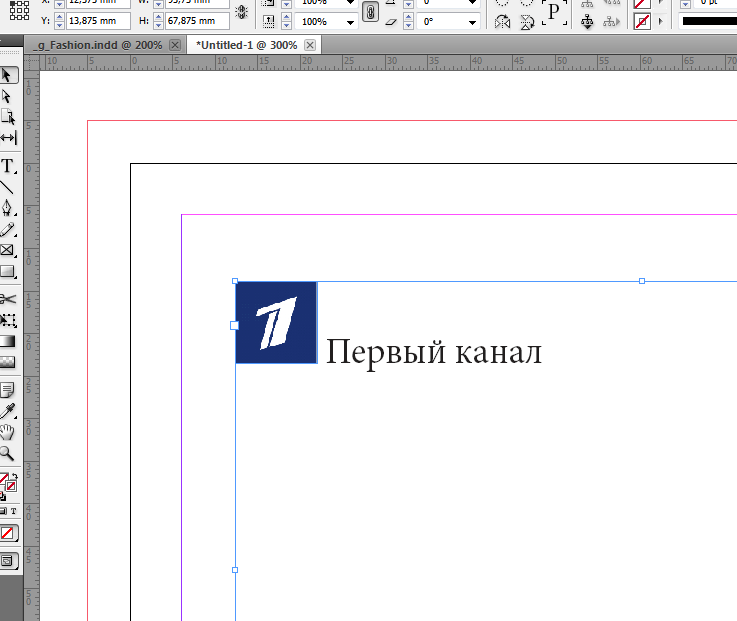Click the Scale Y Percentage stepper
Screen dimensions: 737x621
287,22
